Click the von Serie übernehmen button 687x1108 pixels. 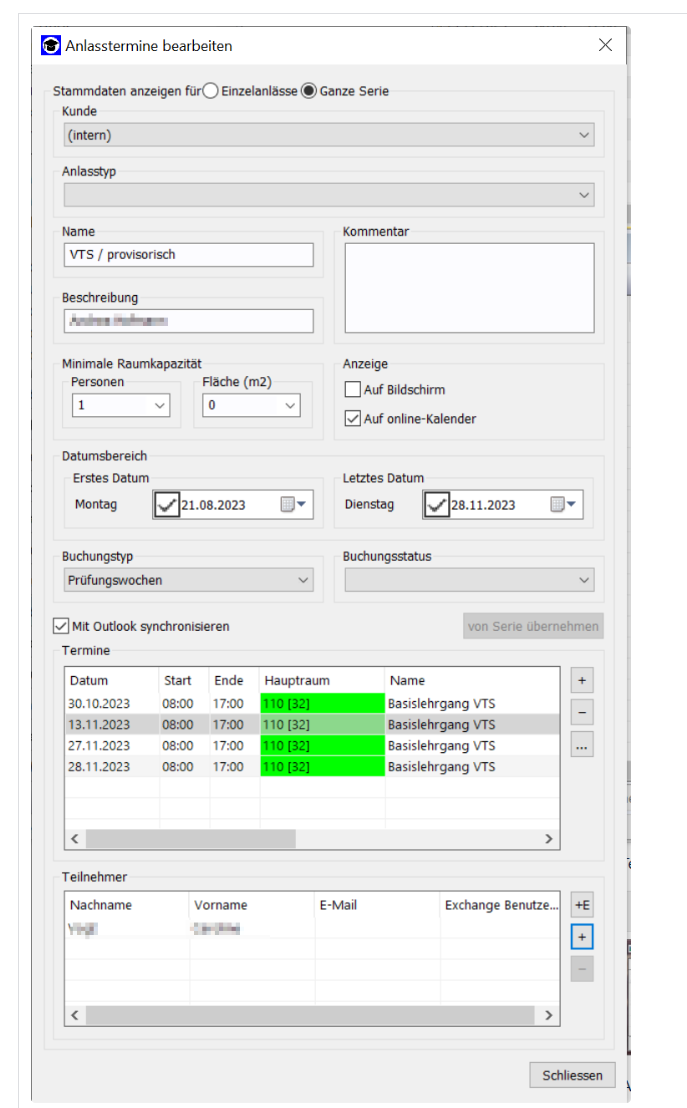coord(533,626)
